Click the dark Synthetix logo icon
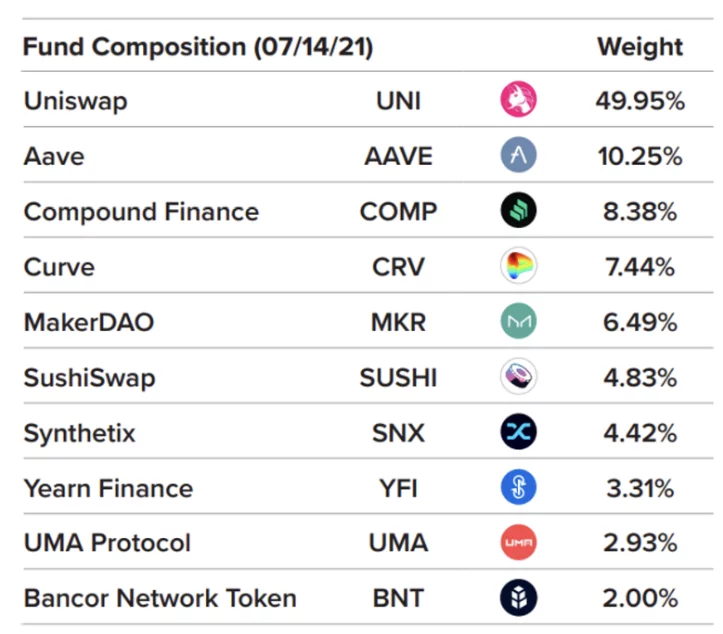 pos(518,432)
